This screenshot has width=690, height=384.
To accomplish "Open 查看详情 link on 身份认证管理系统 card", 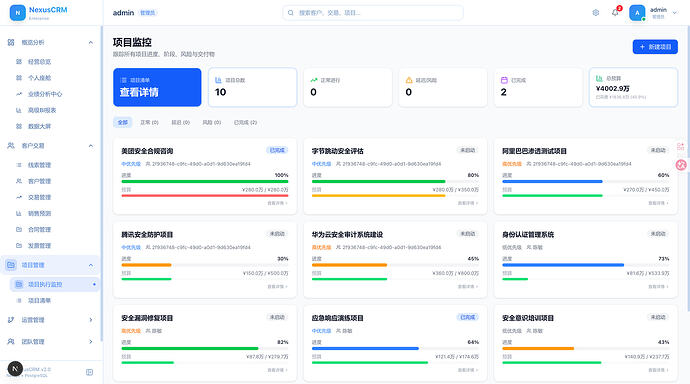I will pyautogui.click(x=658, y=287).
